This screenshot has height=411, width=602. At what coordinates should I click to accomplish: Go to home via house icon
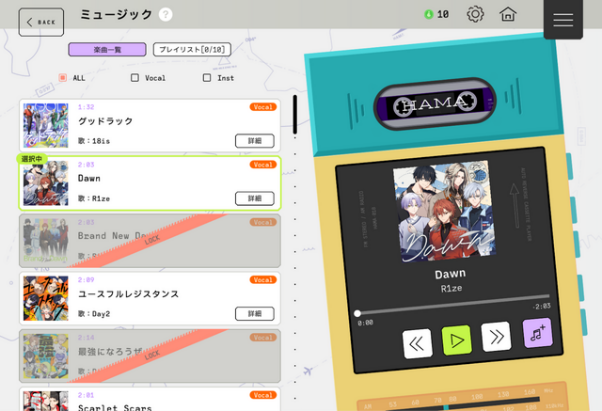tap(508, 14)
